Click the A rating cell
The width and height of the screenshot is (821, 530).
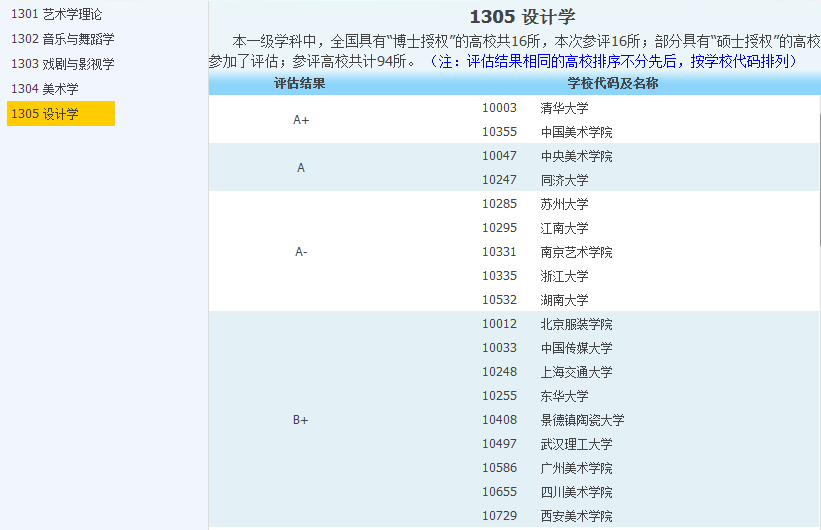tap(301, 168)
